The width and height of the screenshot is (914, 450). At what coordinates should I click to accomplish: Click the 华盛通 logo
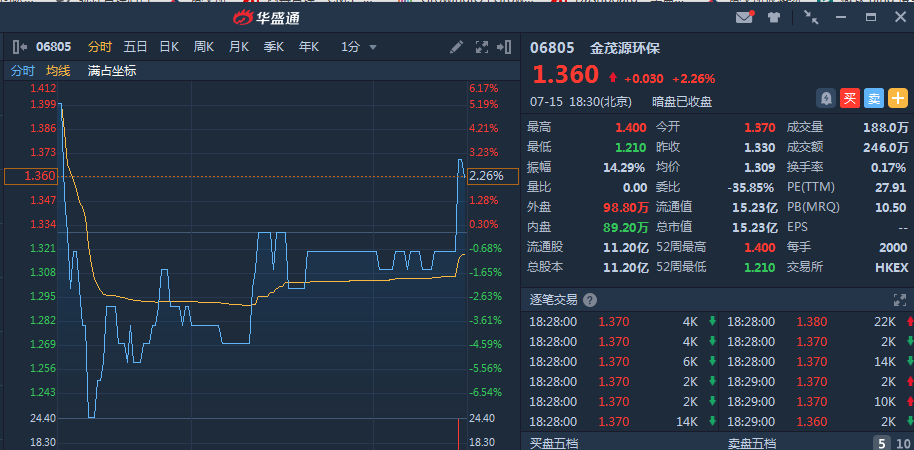click(x=267, y=18)
